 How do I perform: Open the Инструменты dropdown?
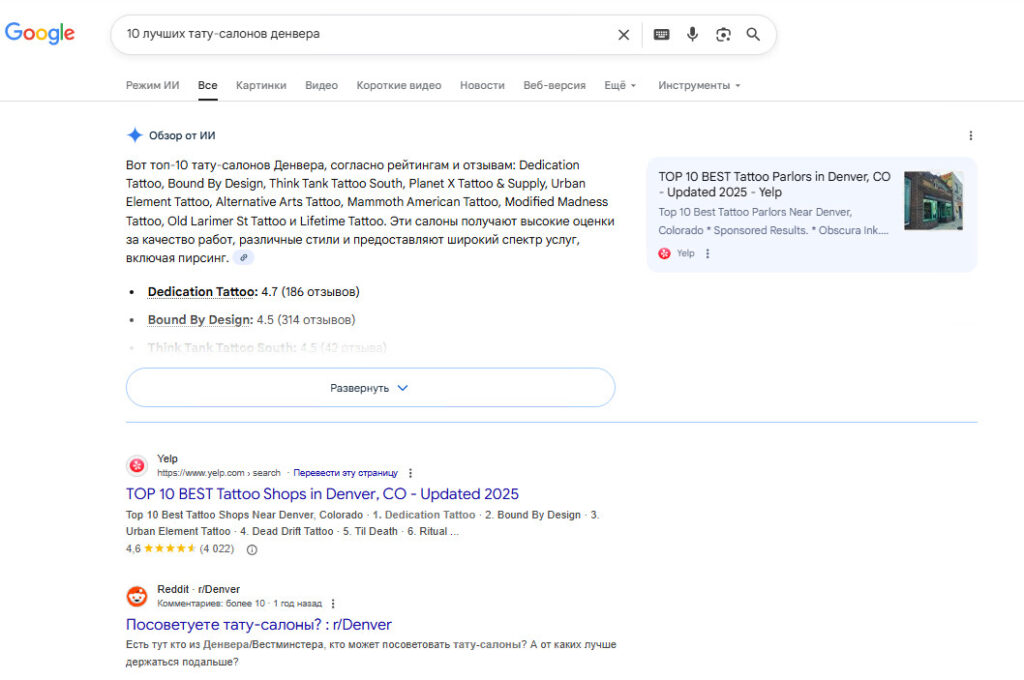[699, 86]
